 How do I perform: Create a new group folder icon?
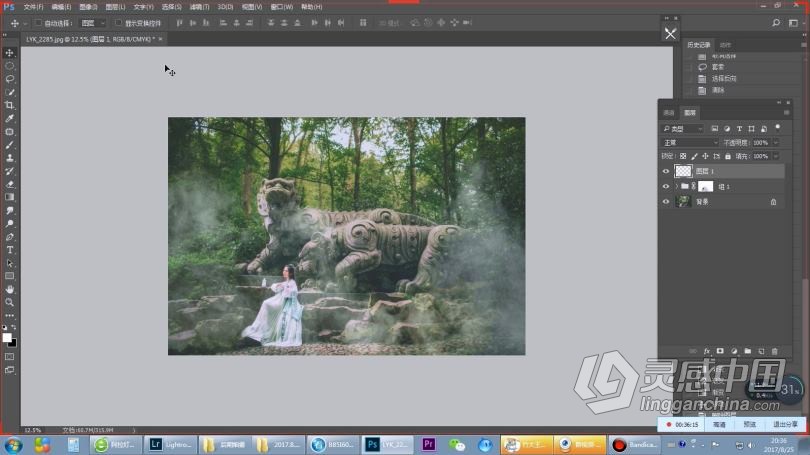click(747, 351)
